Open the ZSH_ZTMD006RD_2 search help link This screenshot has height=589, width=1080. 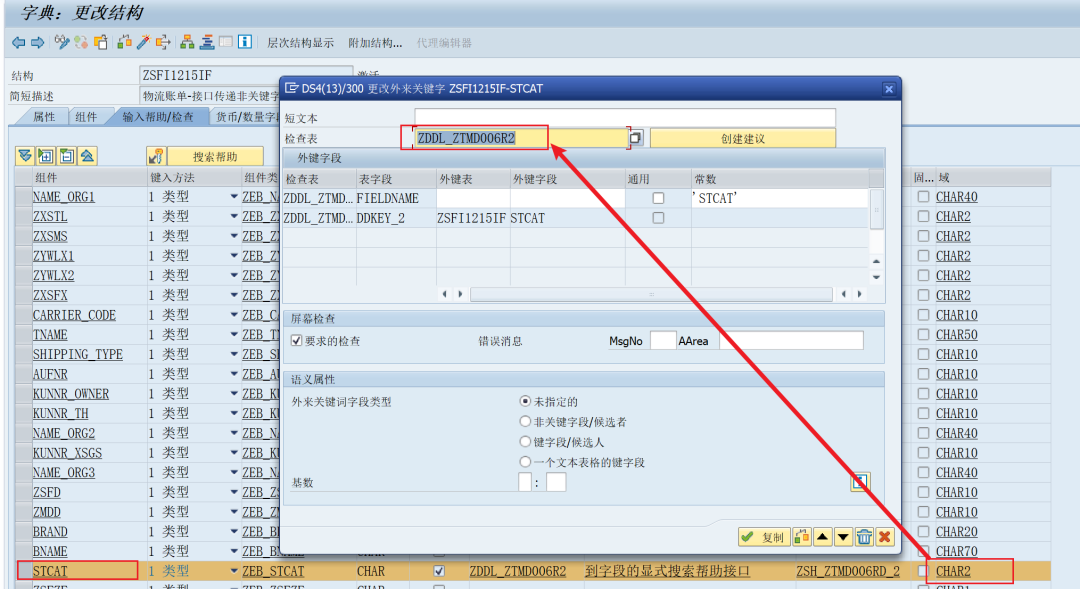[848, 571]
